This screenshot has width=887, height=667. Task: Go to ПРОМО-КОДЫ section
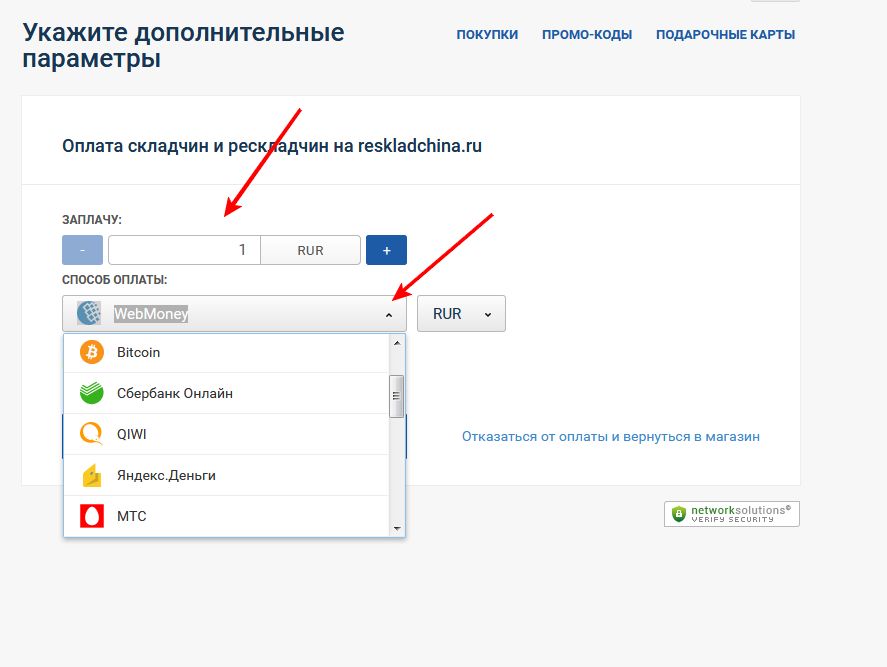[x=587, y=34]
